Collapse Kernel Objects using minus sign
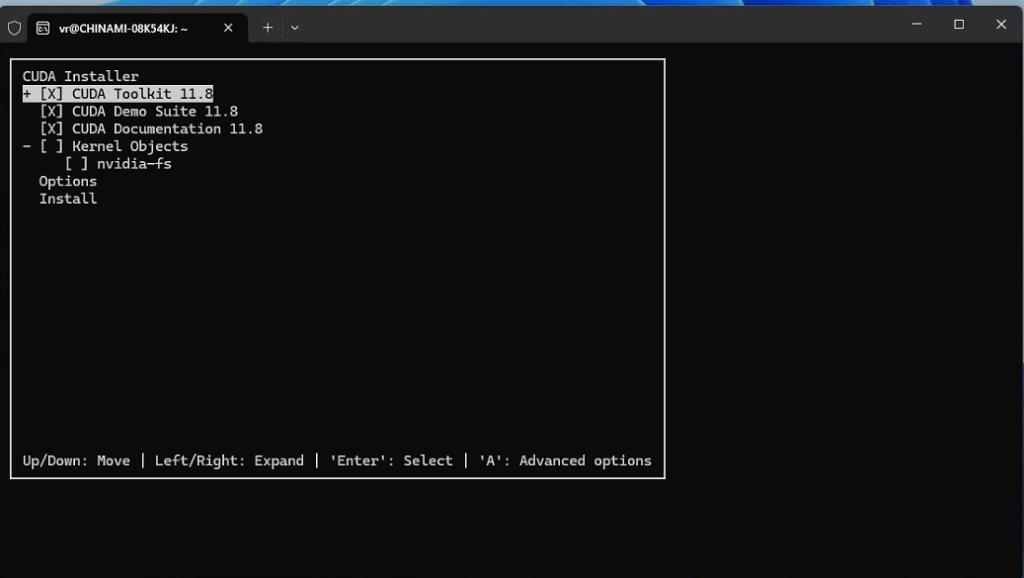 (27, 146)
